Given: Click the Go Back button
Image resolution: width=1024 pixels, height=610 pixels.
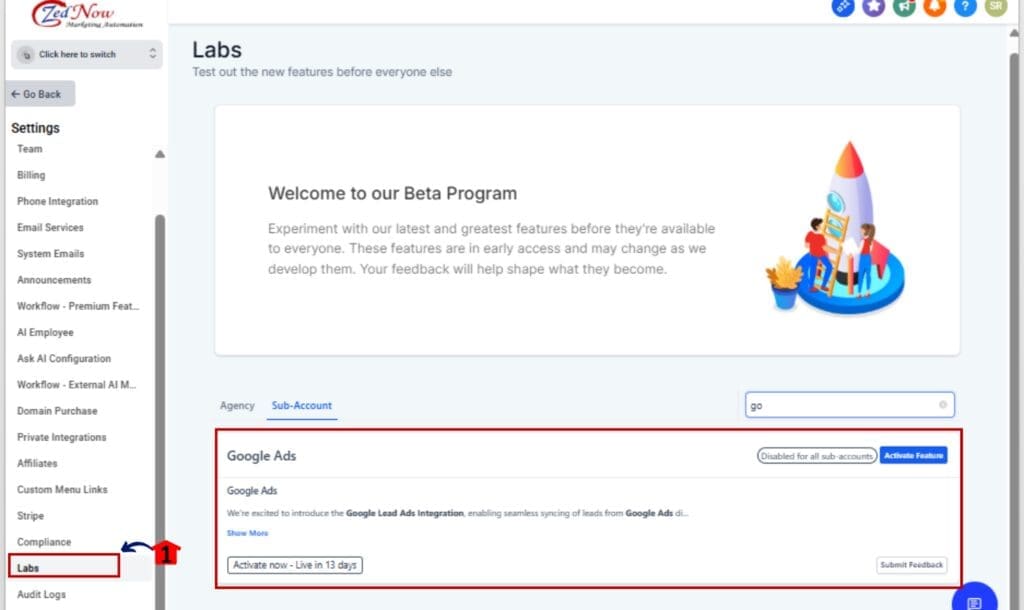Looking at the screenshot, I should (x=39, y=93).
